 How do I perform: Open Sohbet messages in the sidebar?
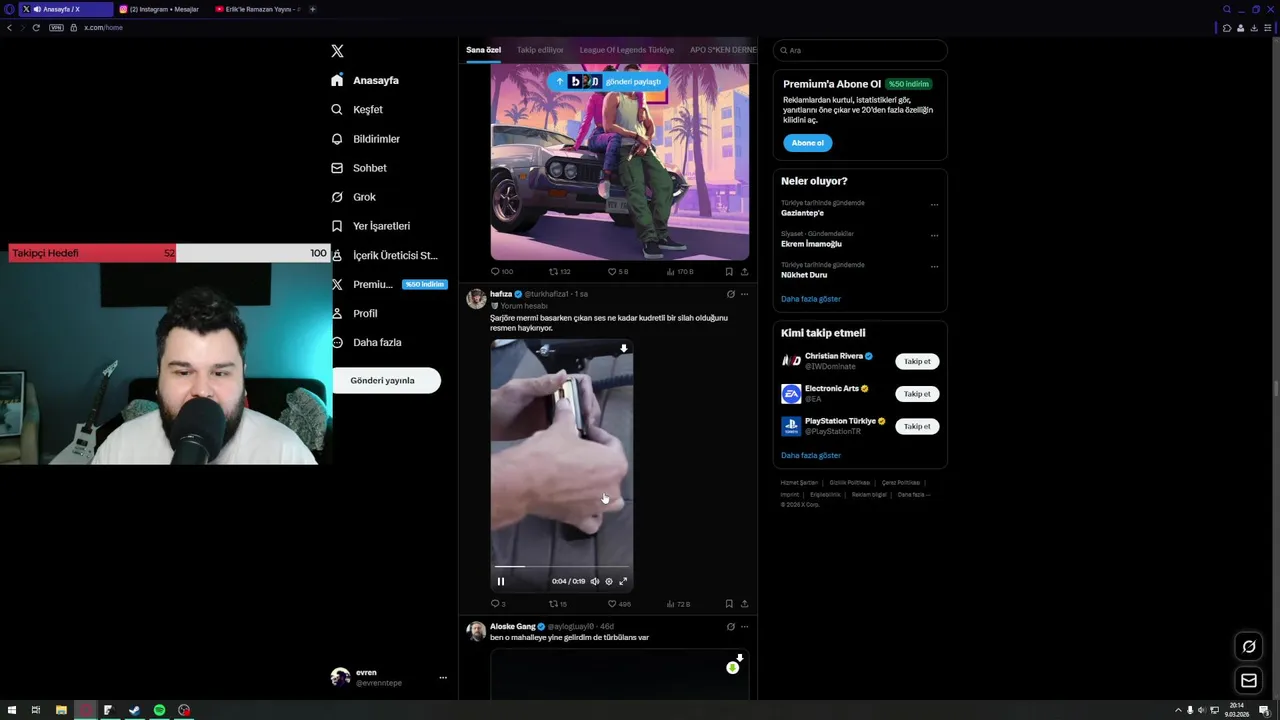click(x=359, y=168)
